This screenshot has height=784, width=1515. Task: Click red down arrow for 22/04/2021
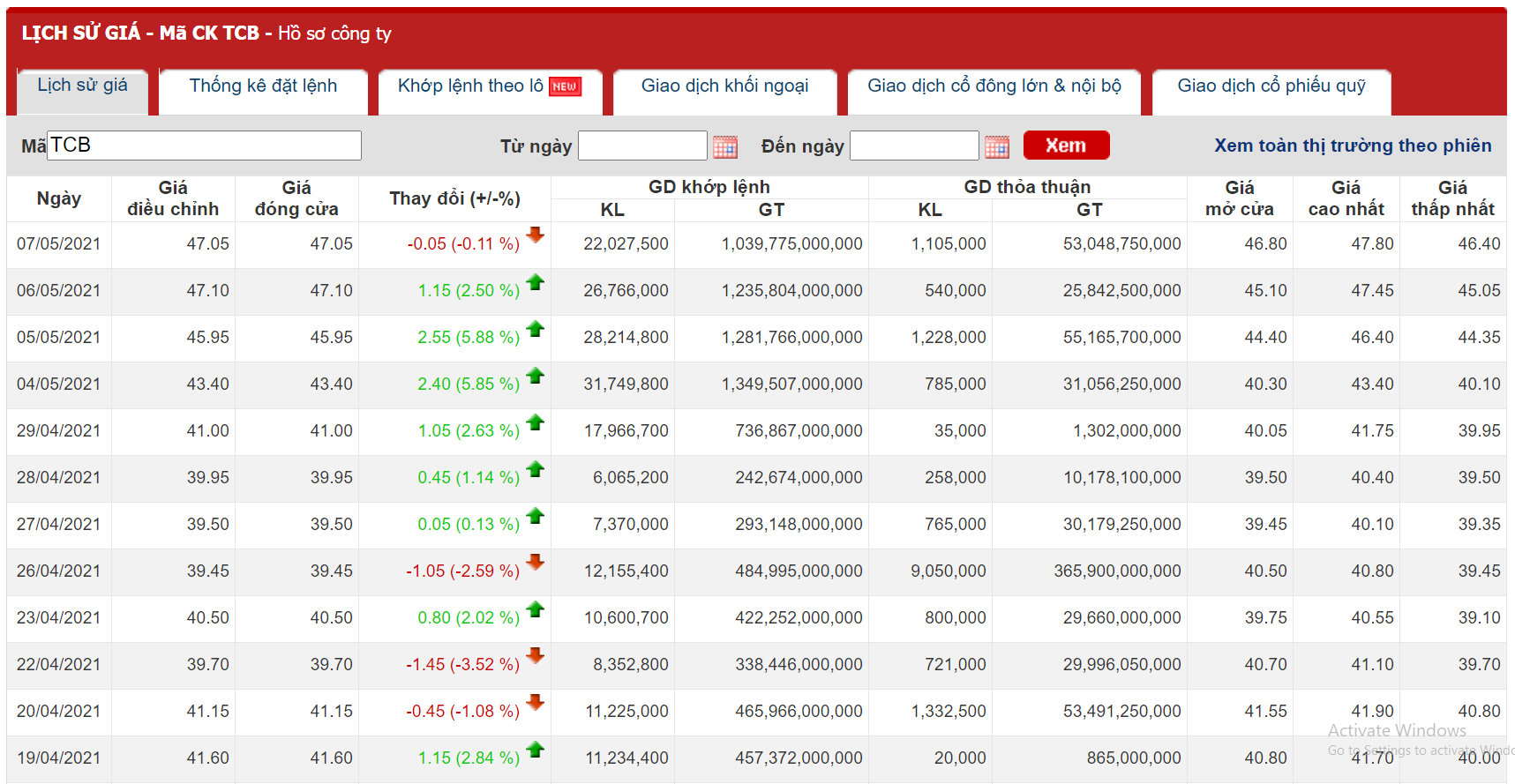click(x=535, y=656)
